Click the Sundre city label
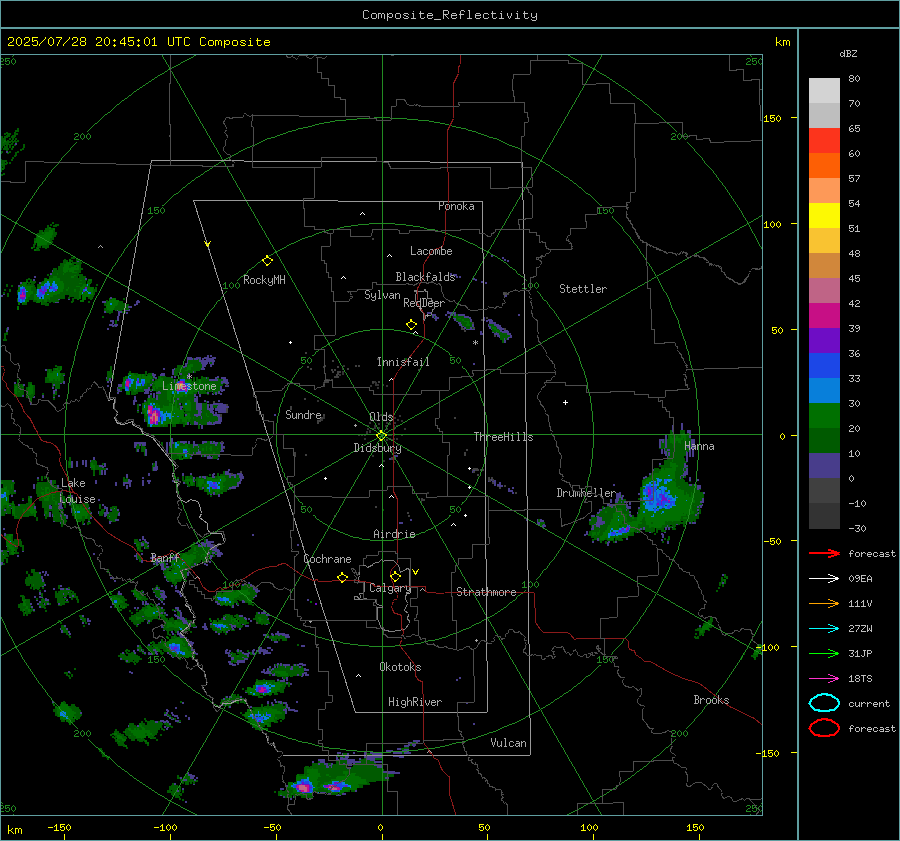Screen dimensions: 900x841 click(x=303, y=415)
